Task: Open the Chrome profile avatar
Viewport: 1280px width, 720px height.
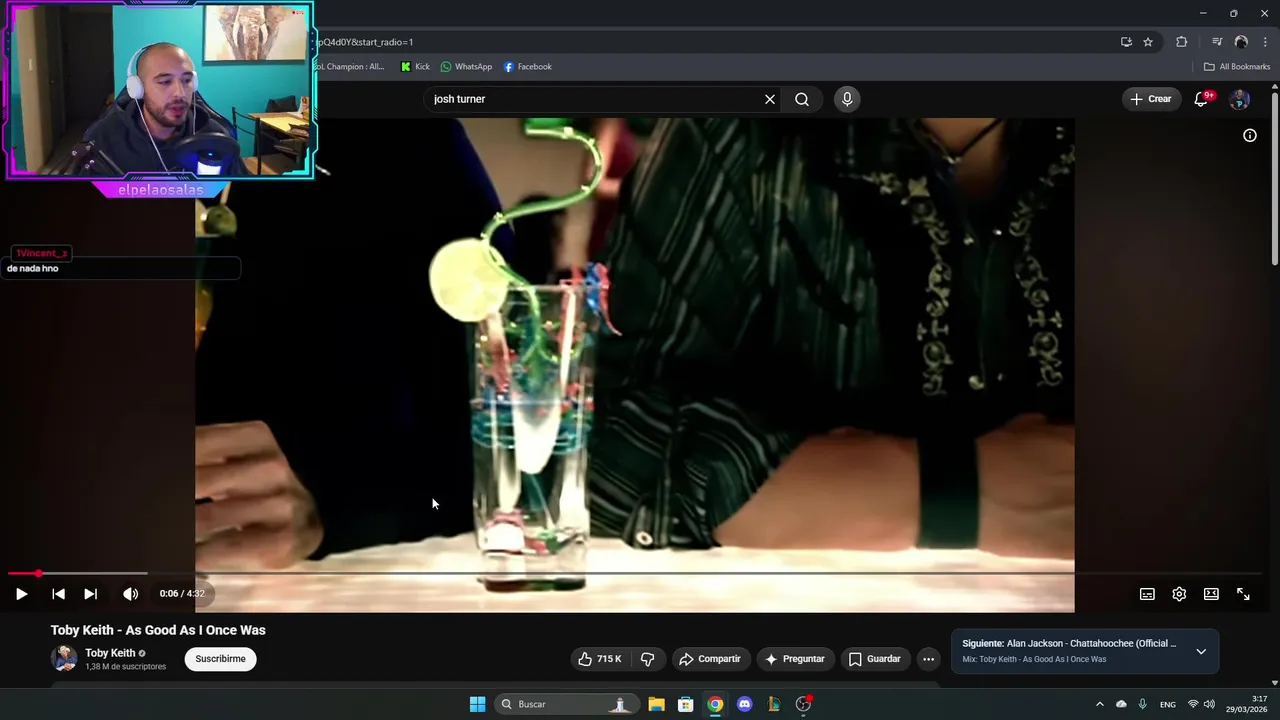Action: (x=1241, y=42)
